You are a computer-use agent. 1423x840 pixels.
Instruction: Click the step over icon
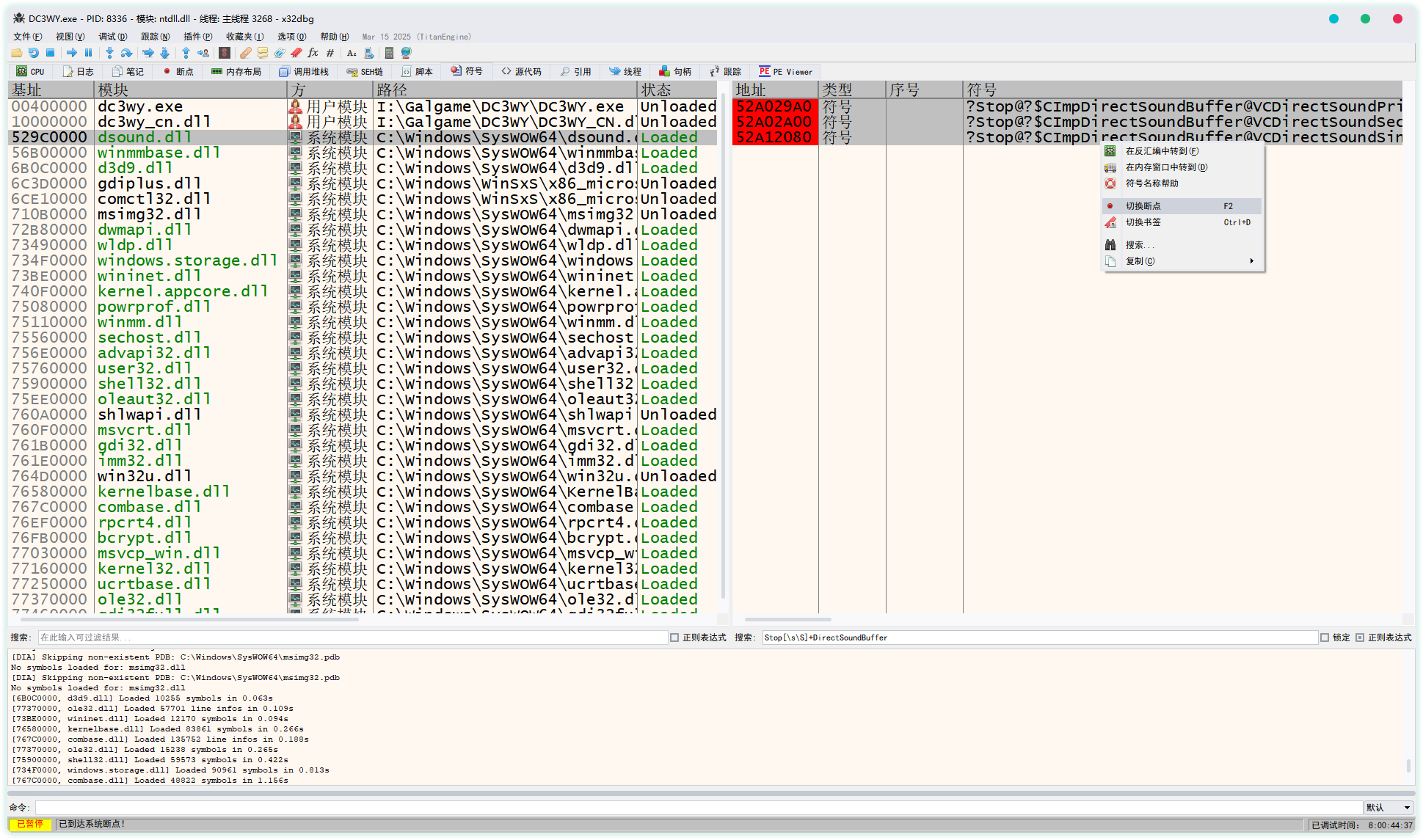(x=126, y=53)
